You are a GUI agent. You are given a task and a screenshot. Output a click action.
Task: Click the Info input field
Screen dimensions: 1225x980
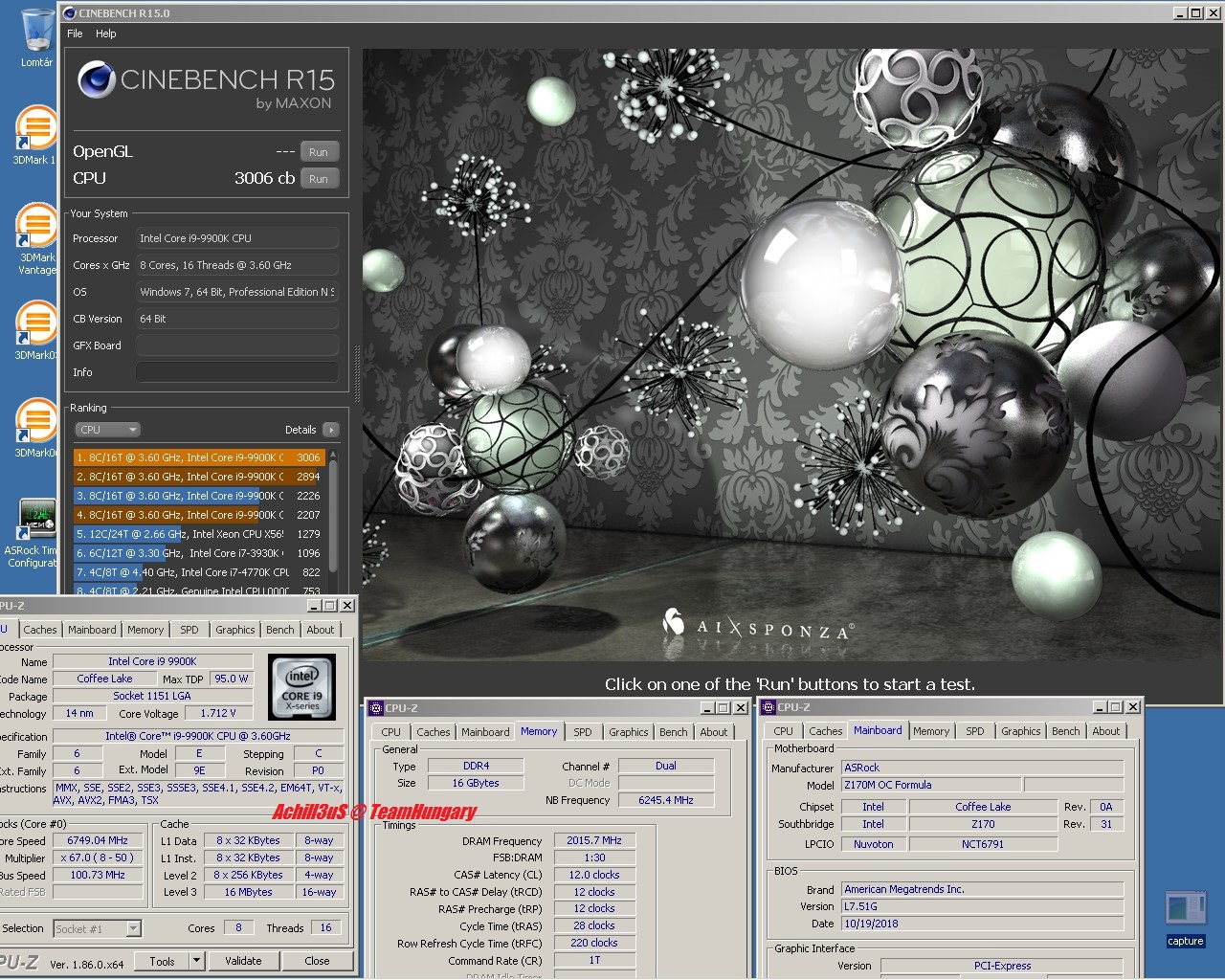pos(237,372)
